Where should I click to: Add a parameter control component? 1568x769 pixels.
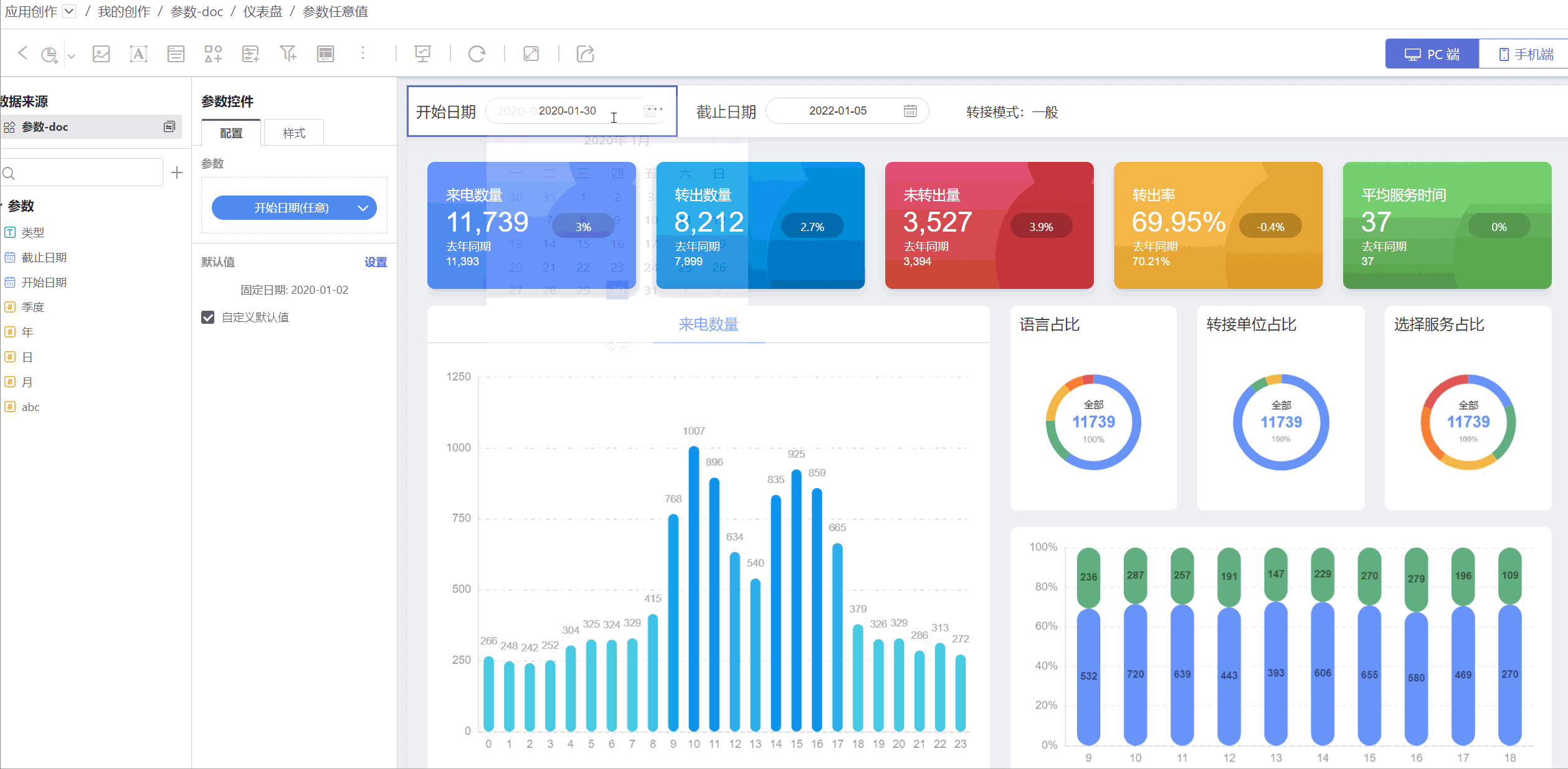250,54
